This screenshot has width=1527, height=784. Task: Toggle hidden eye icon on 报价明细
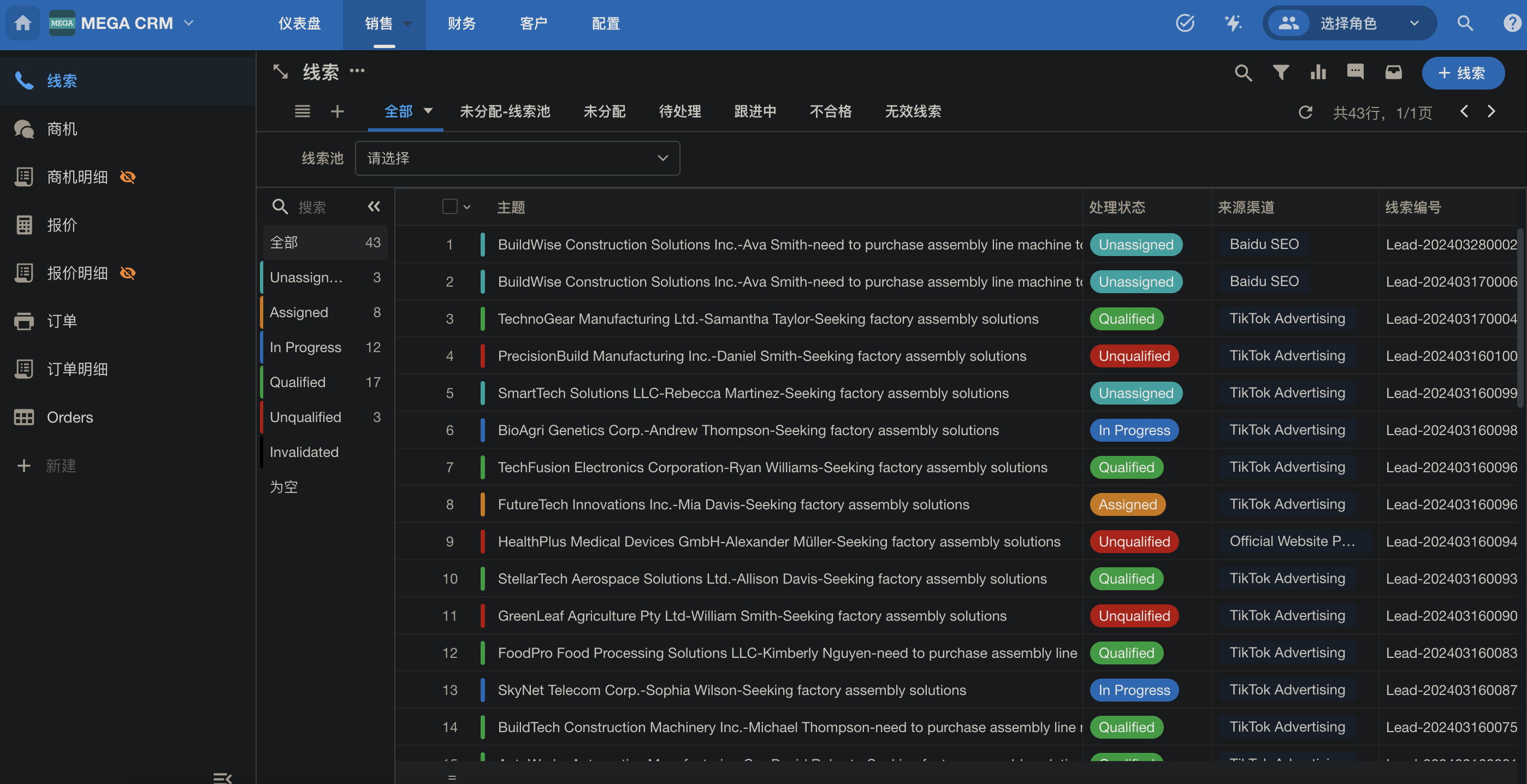coord(127,272)
